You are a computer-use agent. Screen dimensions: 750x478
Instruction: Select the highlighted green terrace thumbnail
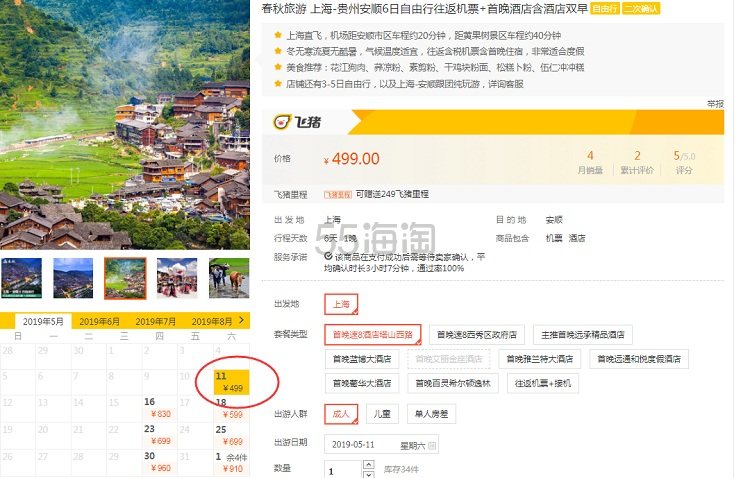(125, 278)
